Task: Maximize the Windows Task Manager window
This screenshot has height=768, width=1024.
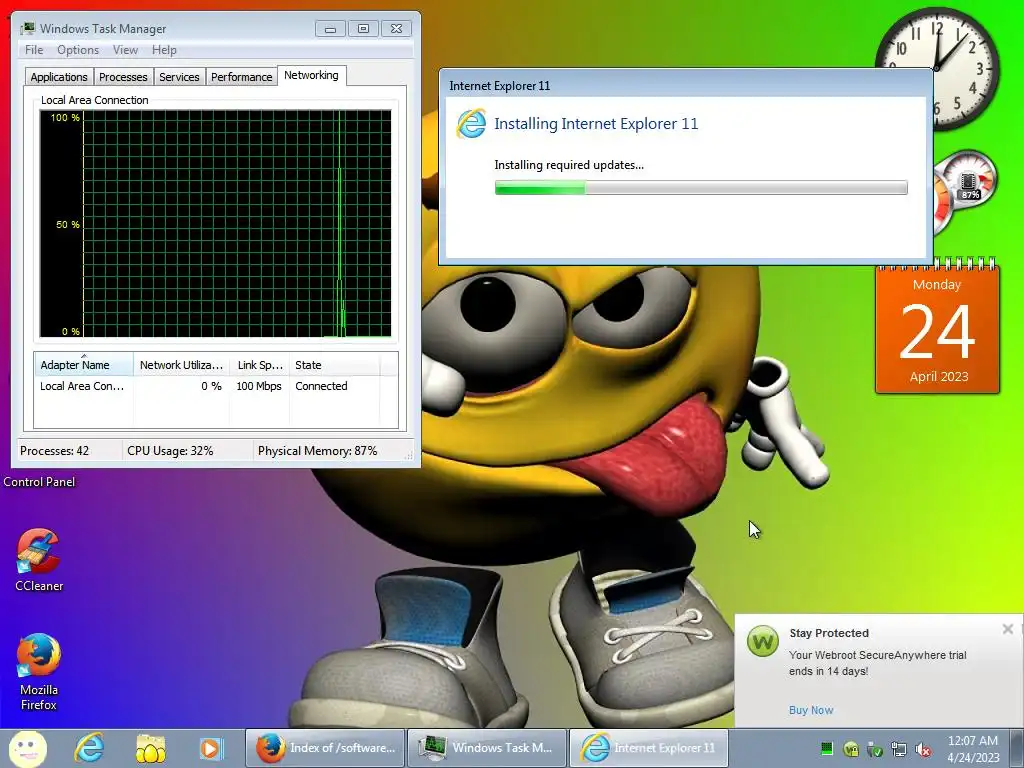Action: pyautogui.click(x=363, y=29)
